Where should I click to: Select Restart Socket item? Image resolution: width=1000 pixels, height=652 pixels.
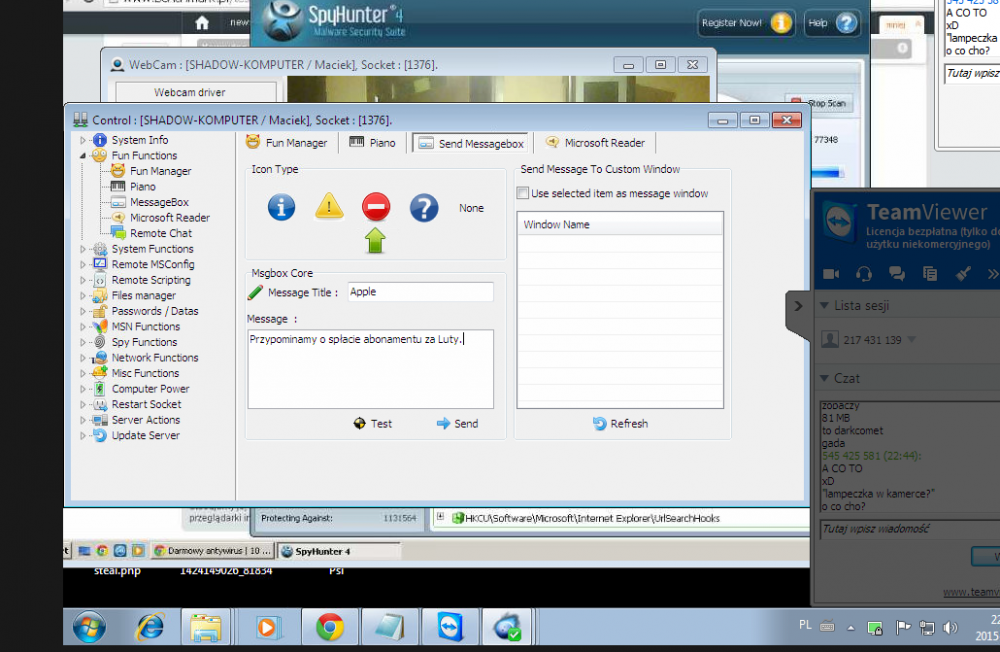tap(147, 404)
